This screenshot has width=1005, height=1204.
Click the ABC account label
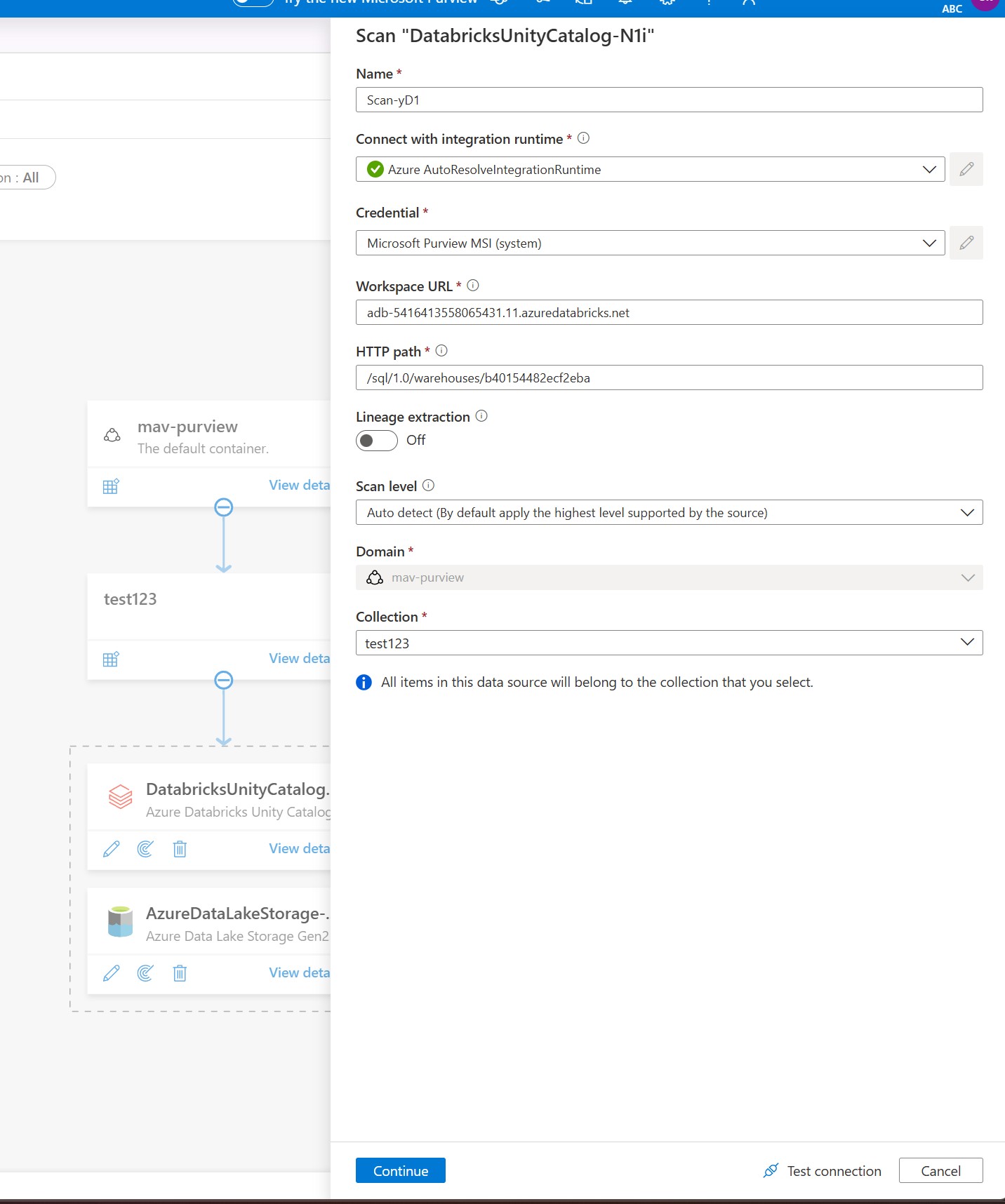[x=952, y=8]
